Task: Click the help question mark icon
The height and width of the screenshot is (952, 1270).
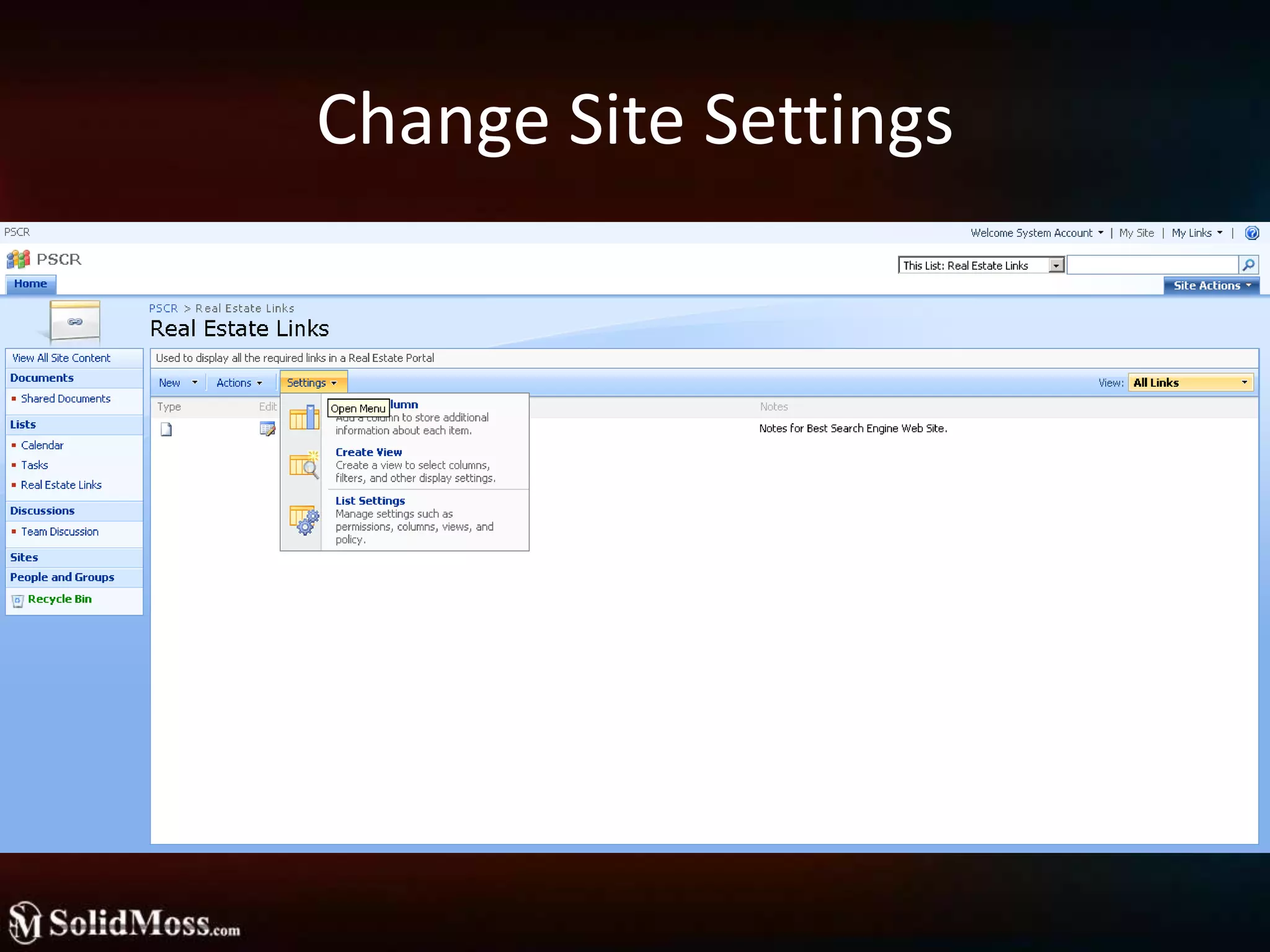Action: pyautogui.click(x=1251, y=233)
